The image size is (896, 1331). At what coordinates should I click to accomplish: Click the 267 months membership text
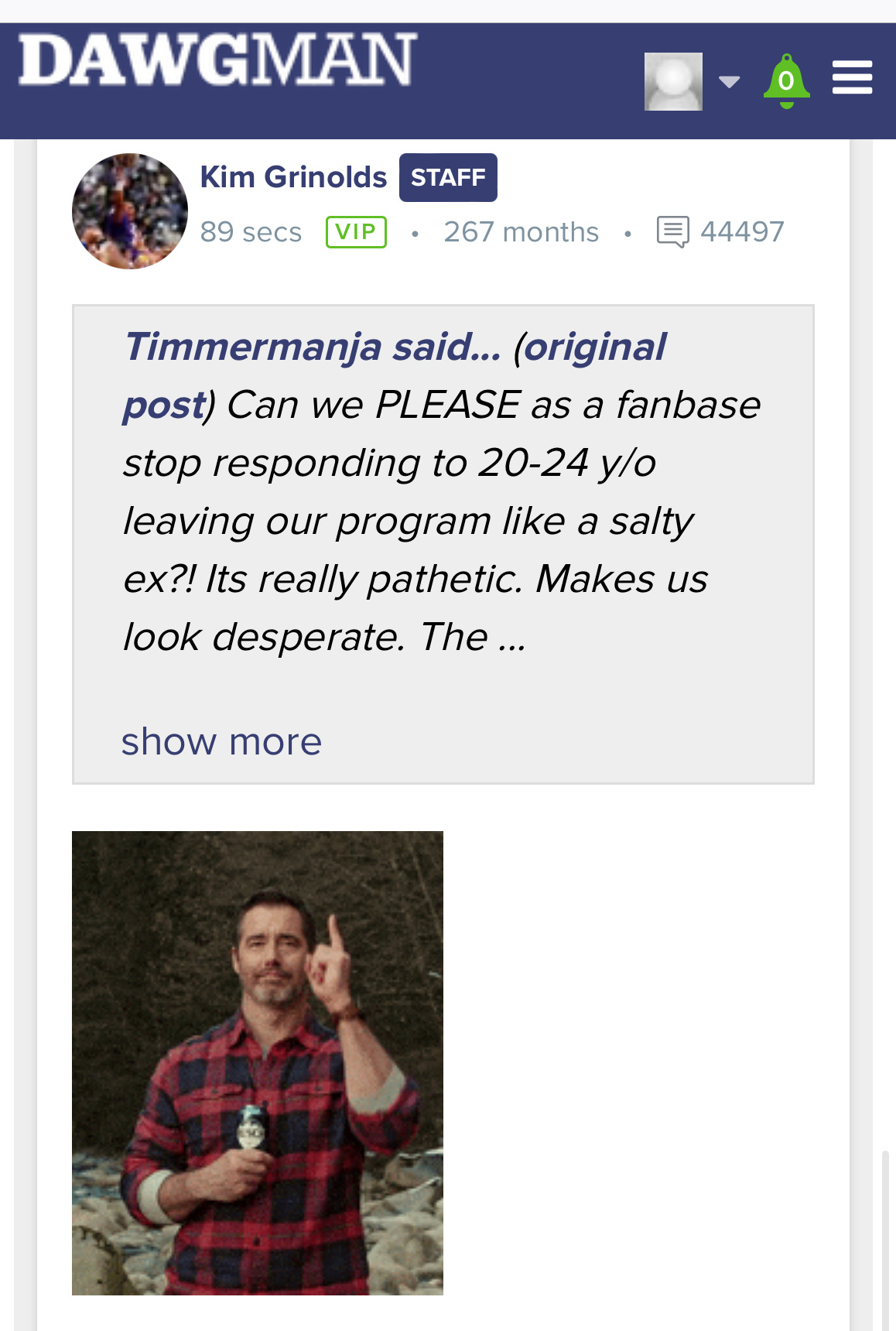(521, 232)
